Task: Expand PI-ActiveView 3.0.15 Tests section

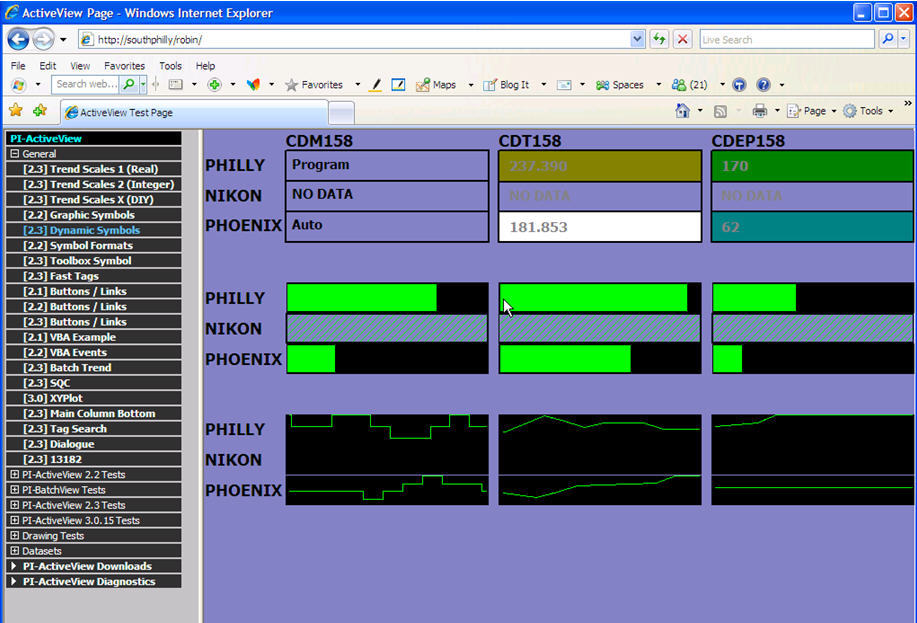Action: (x=15, y=520)
